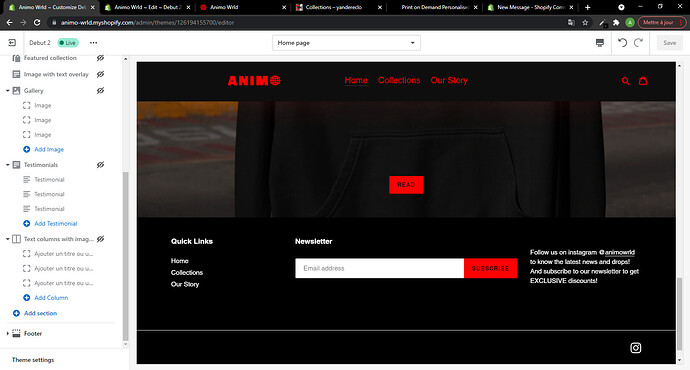Click Add image under Gallery
690x370 pixels.
point(49,150)
